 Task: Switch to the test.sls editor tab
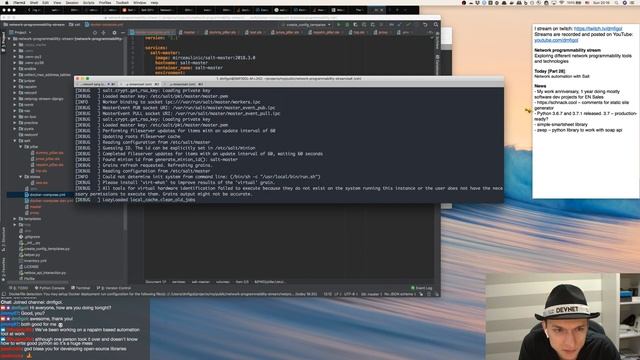point(254,32)
